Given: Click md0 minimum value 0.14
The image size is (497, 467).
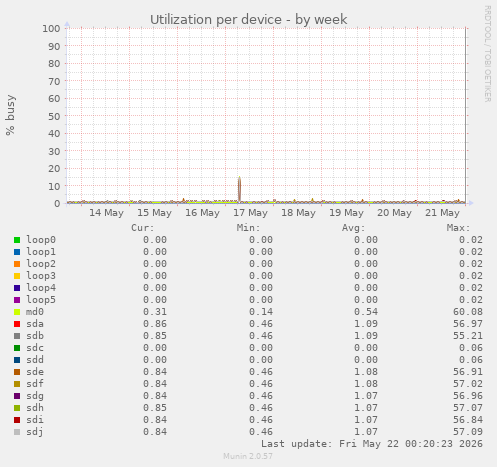Looking at the screenshot, I should pyautogui.click(x=261, y=312).
